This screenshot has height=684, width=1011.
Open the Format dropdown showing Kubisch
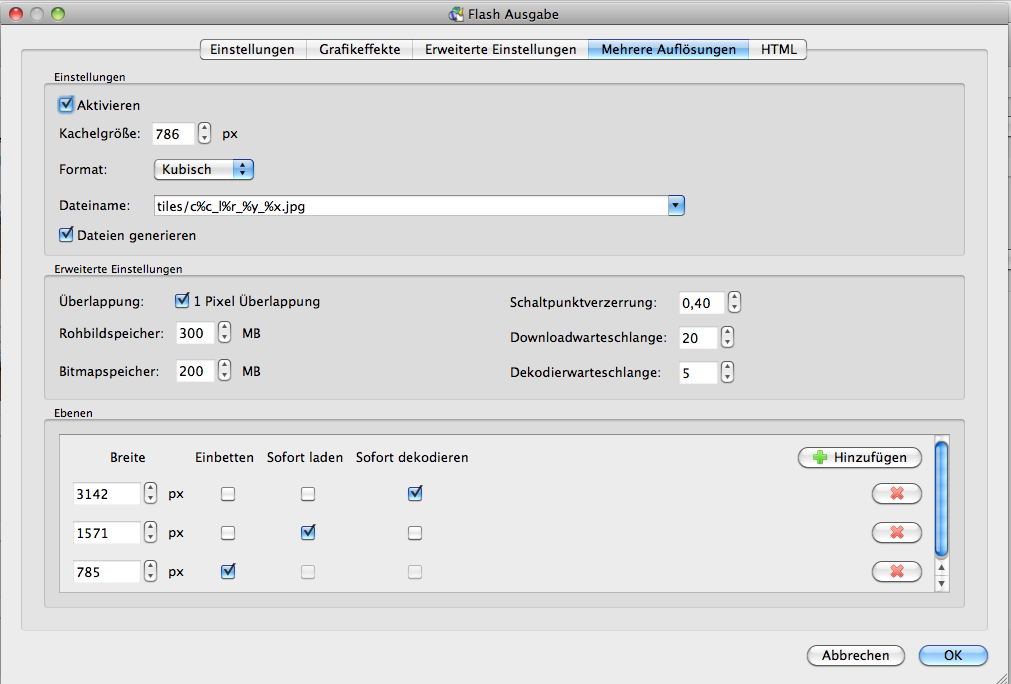pos(204,169)
